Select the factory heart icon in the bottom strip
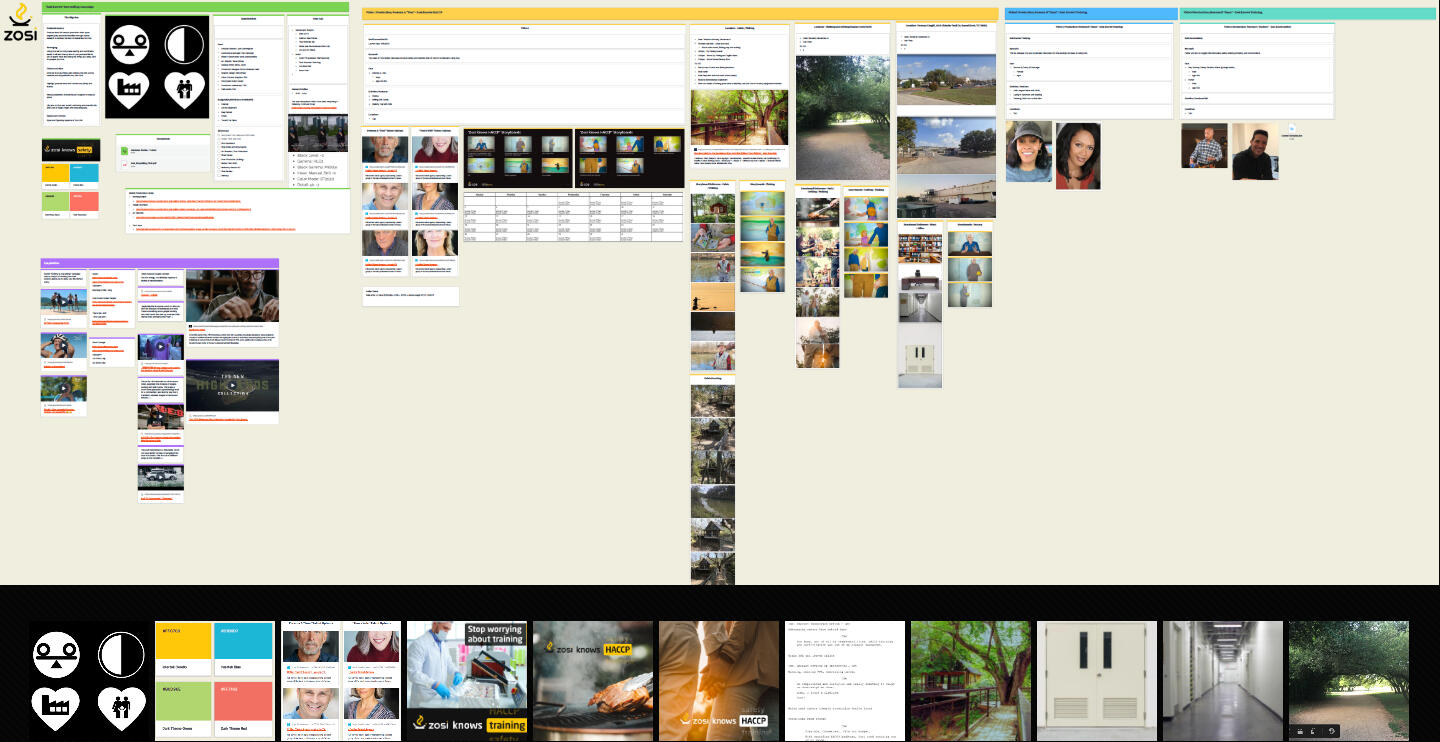The width and height of the screenshot is (1440, 742). pyautogui.click(x=57, y=708)
